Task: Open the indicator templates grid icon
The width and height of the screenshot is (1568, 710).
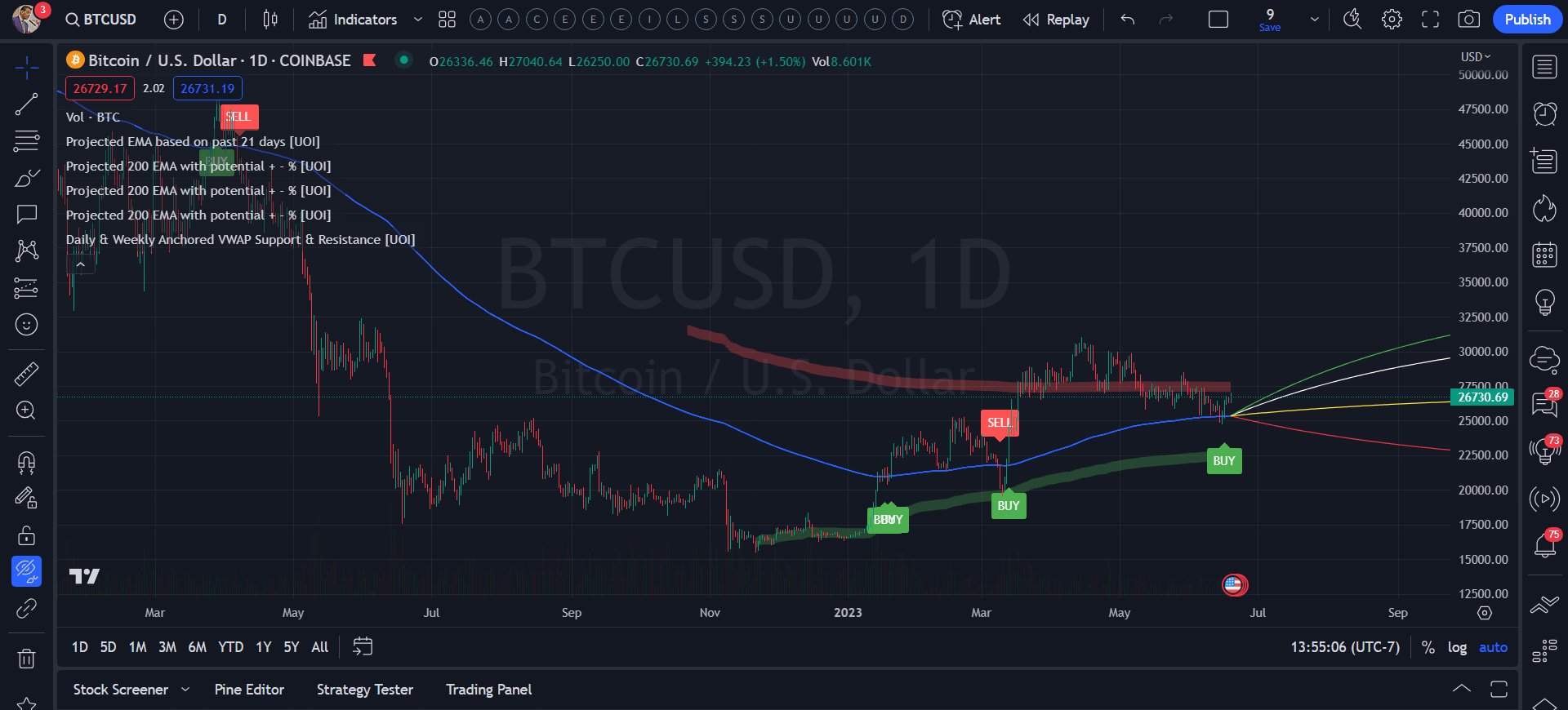Action: [447, 20]
